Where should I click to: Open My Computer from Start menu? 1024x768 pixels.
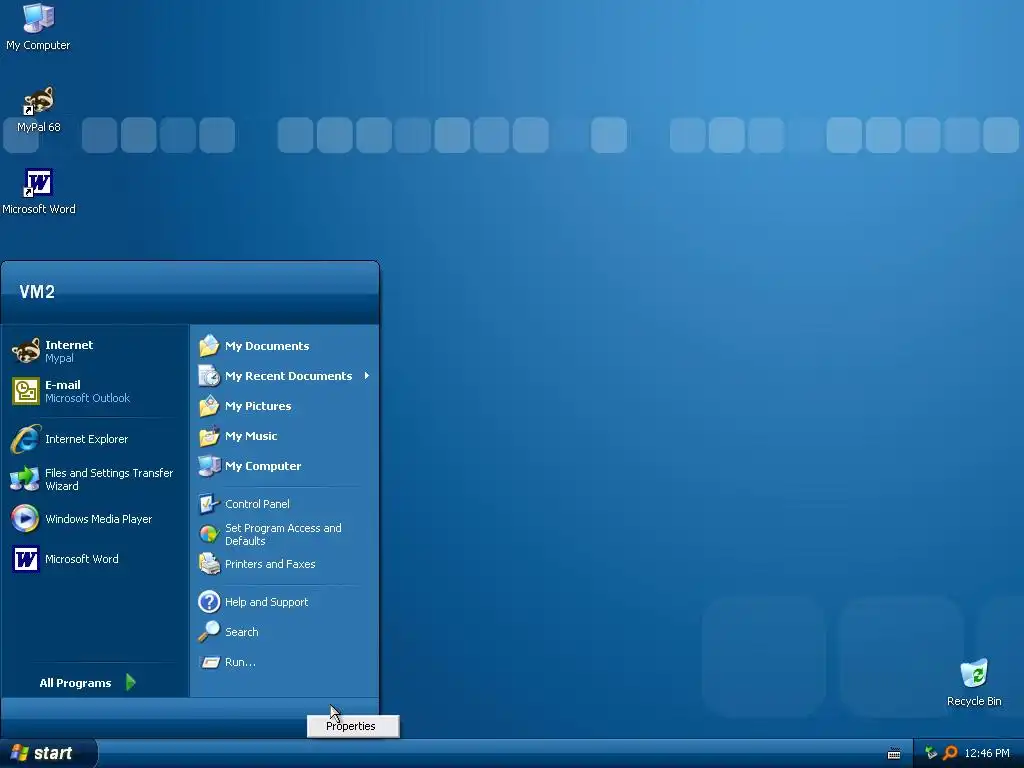point(285,466)
